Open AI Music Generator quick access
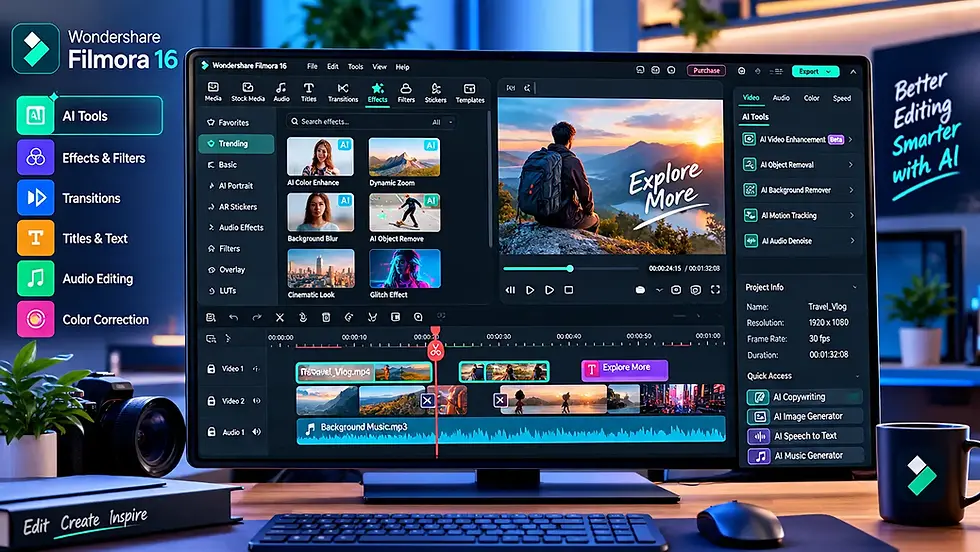Screen dimensions: 980x552 point(806,456)
